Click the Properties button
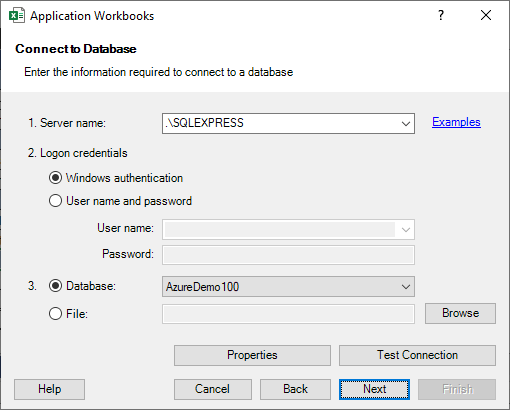 252,355
